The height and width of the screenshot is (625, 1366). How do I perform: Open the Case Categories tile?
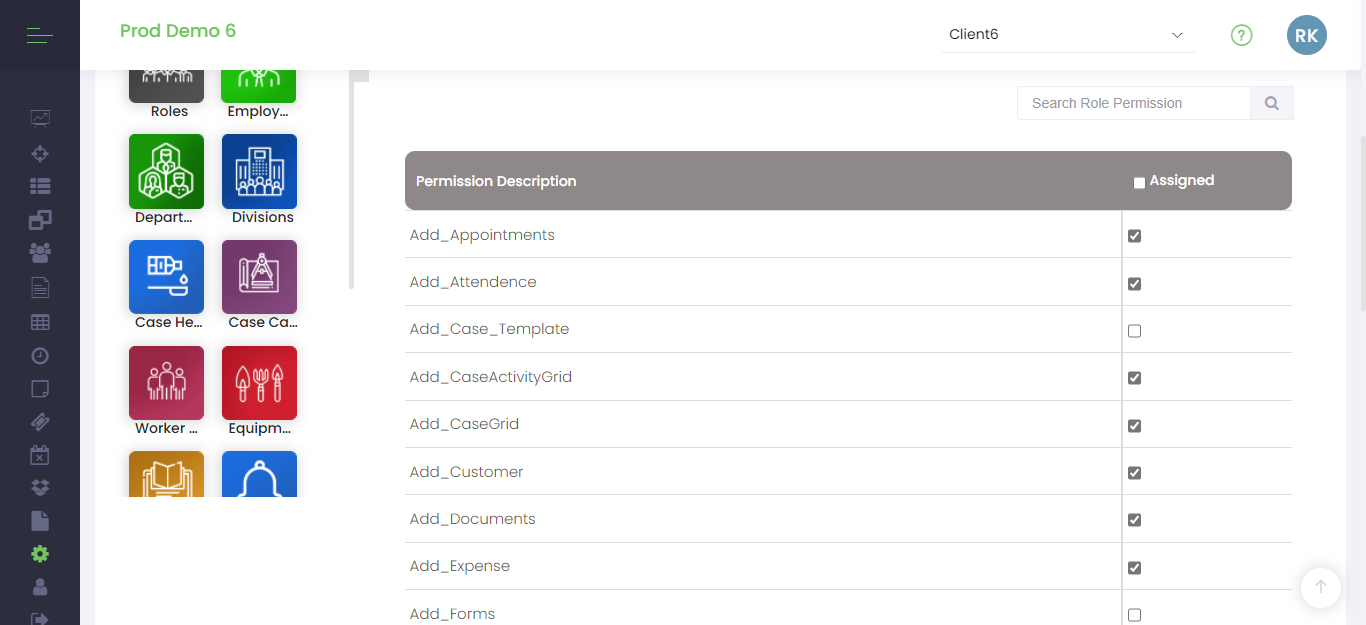click(x=259, y=277)
